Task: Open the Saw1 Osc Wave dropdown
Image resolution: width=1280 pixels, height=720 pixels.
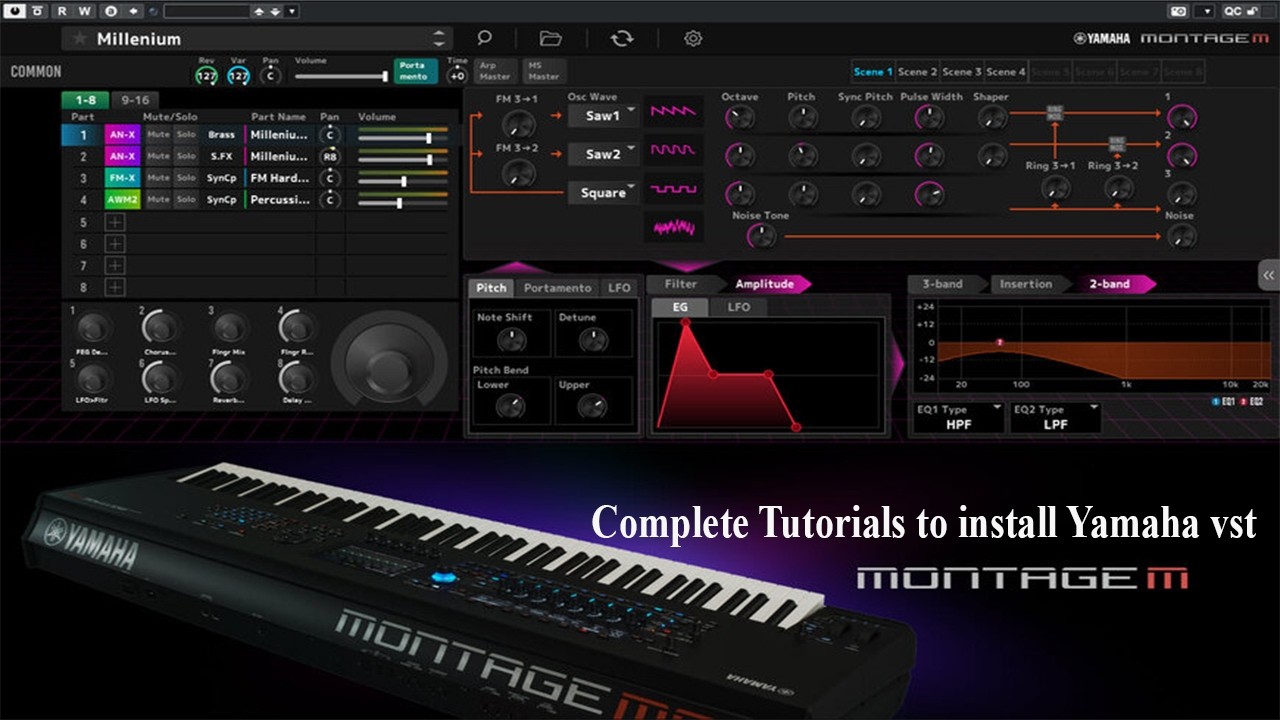Action: point(603,116)
